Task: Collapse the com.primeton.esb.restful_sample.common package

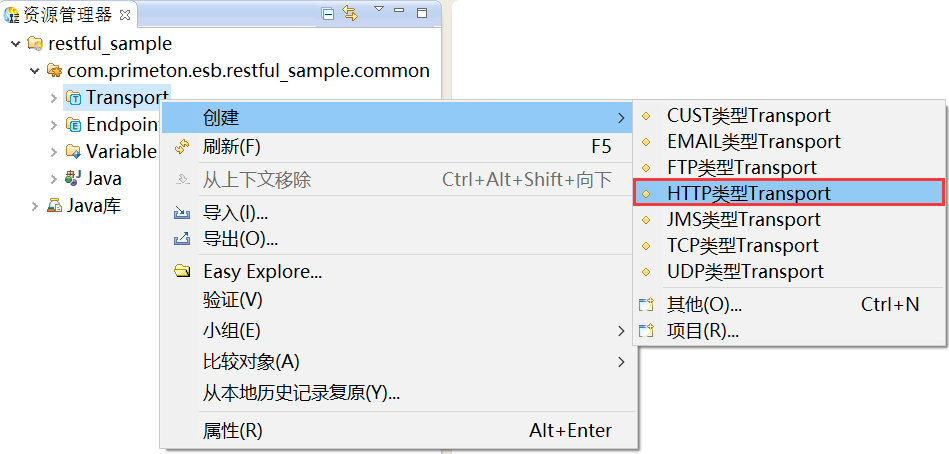Action: coord(35,71)
